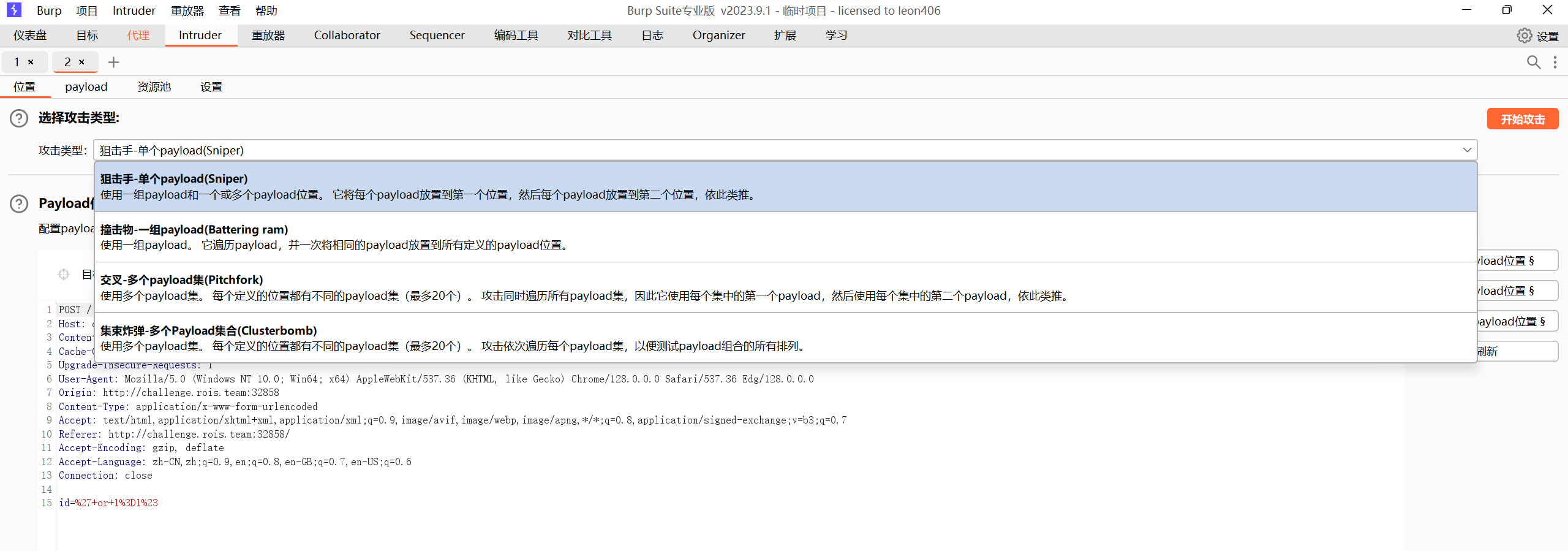1568x551 pixels.
Task: Open the settings gear icon
Action: (1525, 36)
